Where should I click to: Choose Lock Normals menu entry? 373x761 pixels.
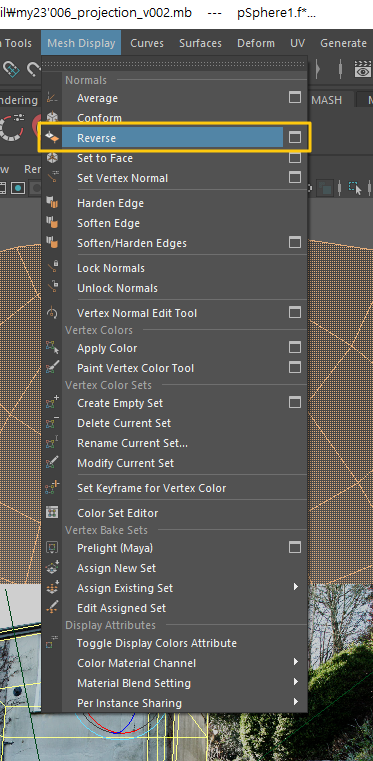click(111, 268)
